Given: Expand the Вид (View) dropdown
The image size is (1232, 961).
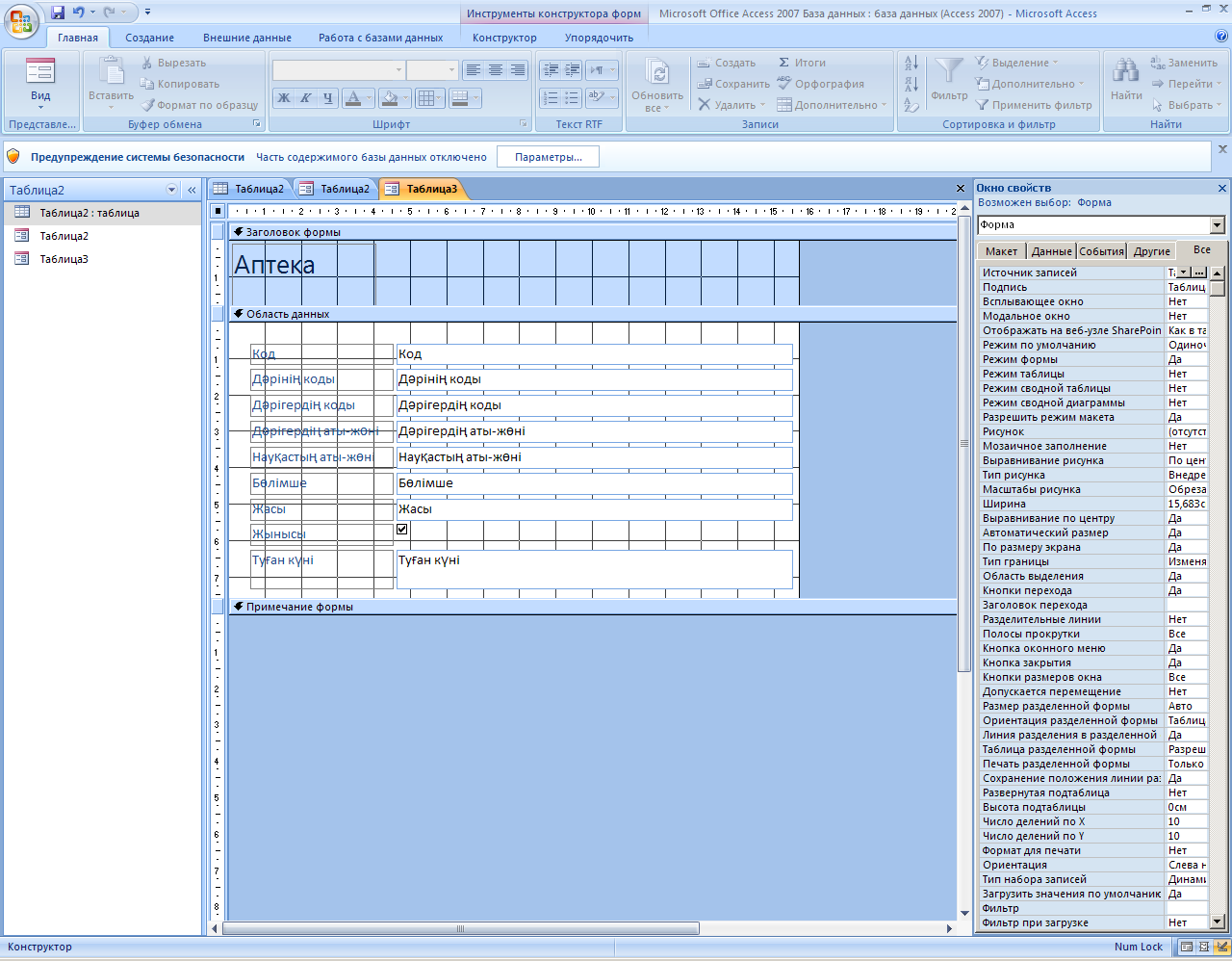Looking at the screenshot, I should pos(40,107).
